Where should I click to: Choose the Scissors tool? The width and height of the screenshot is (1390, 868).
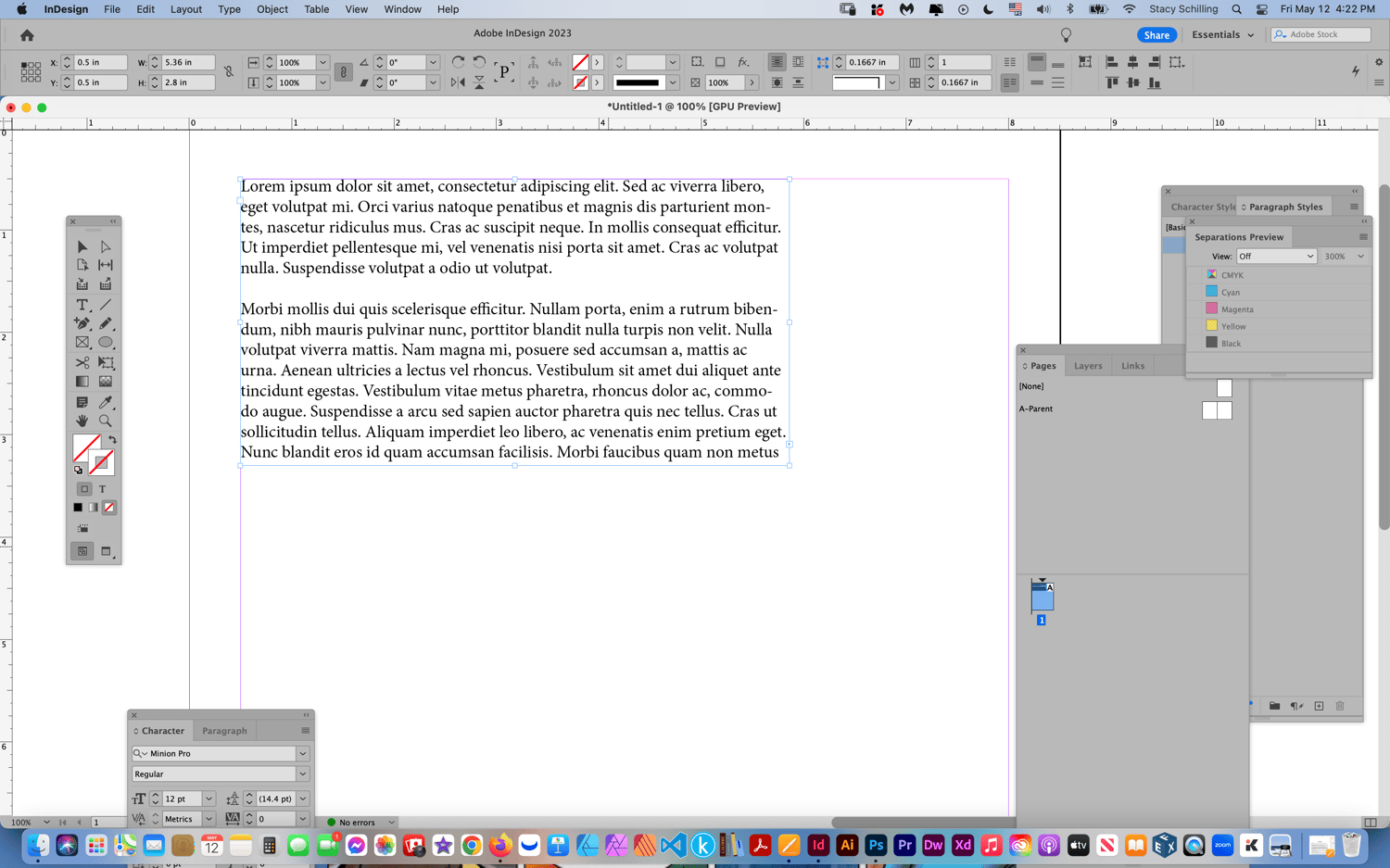pos(82,362)
